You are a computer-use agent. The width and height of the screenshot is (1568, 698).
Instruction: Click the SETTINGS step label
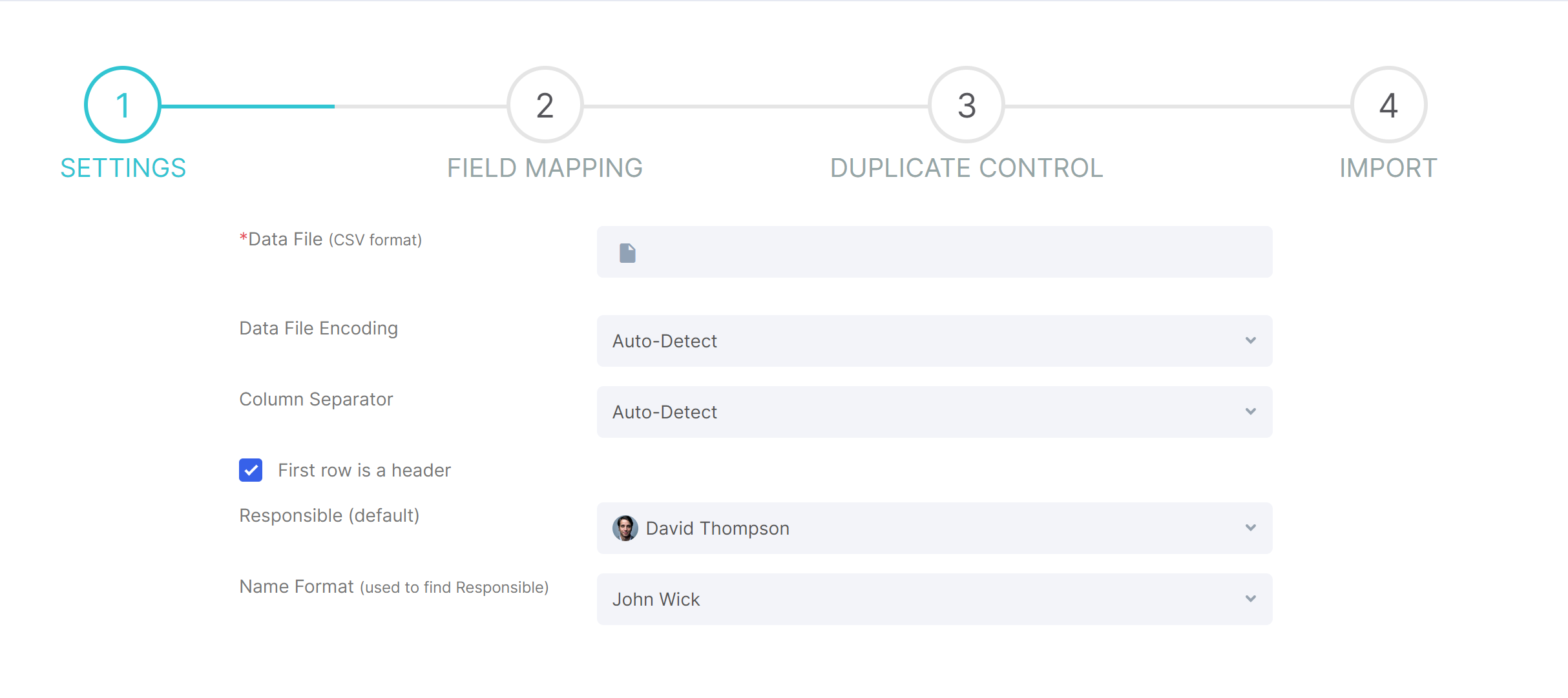[x=123, y=168]
